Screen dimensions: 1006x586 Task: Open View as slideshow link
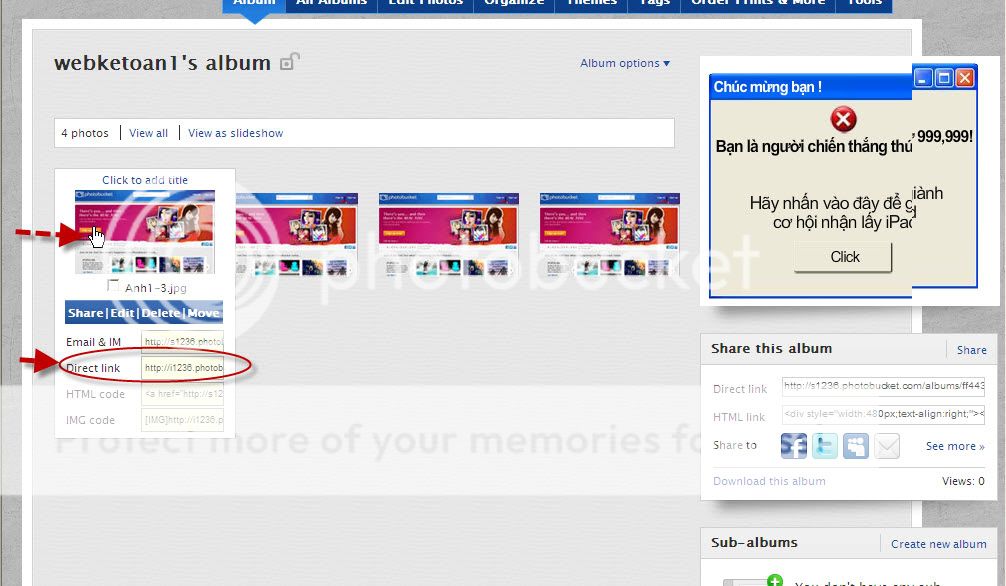click(235, 133)
